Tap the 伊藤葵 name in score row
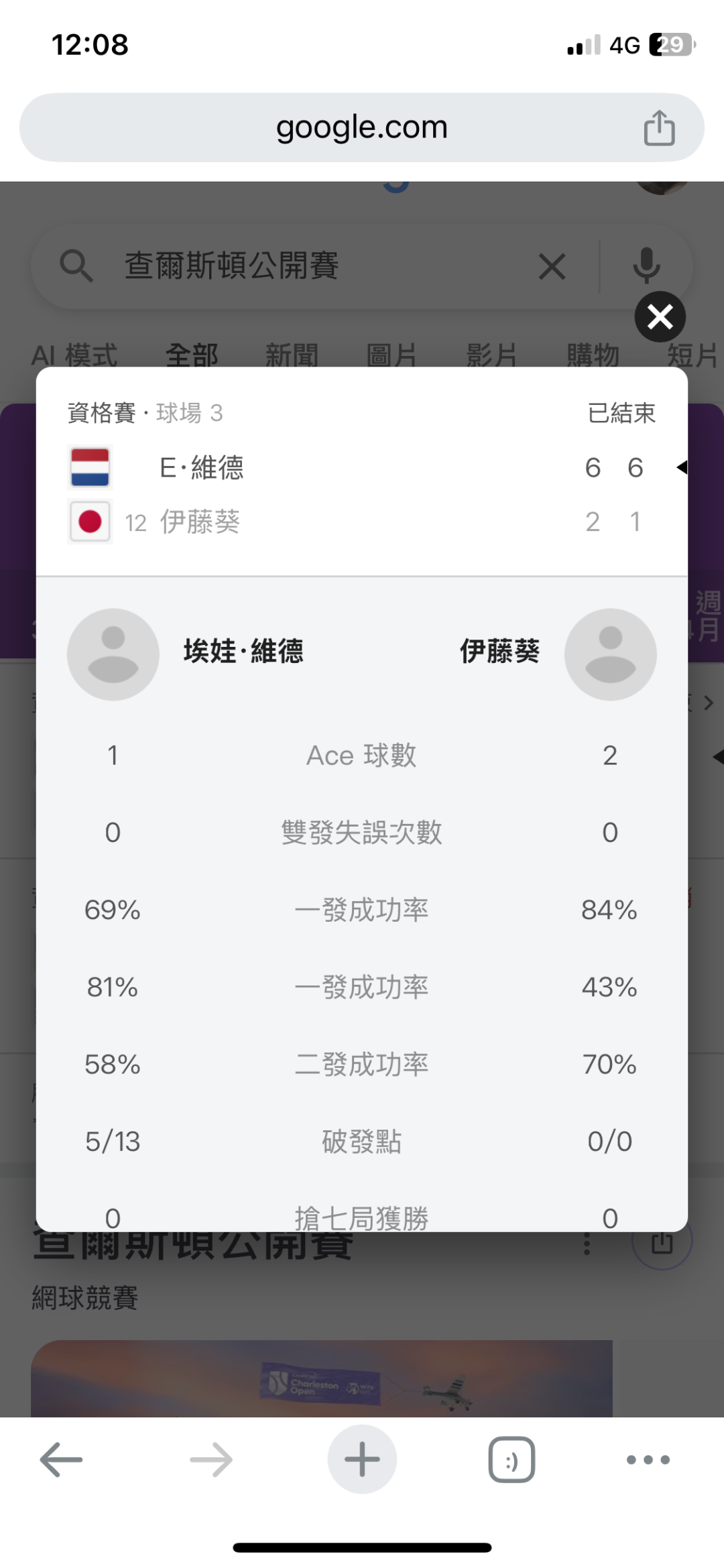Viewport: 724px width, 1568px height. (x=200, y=522)
